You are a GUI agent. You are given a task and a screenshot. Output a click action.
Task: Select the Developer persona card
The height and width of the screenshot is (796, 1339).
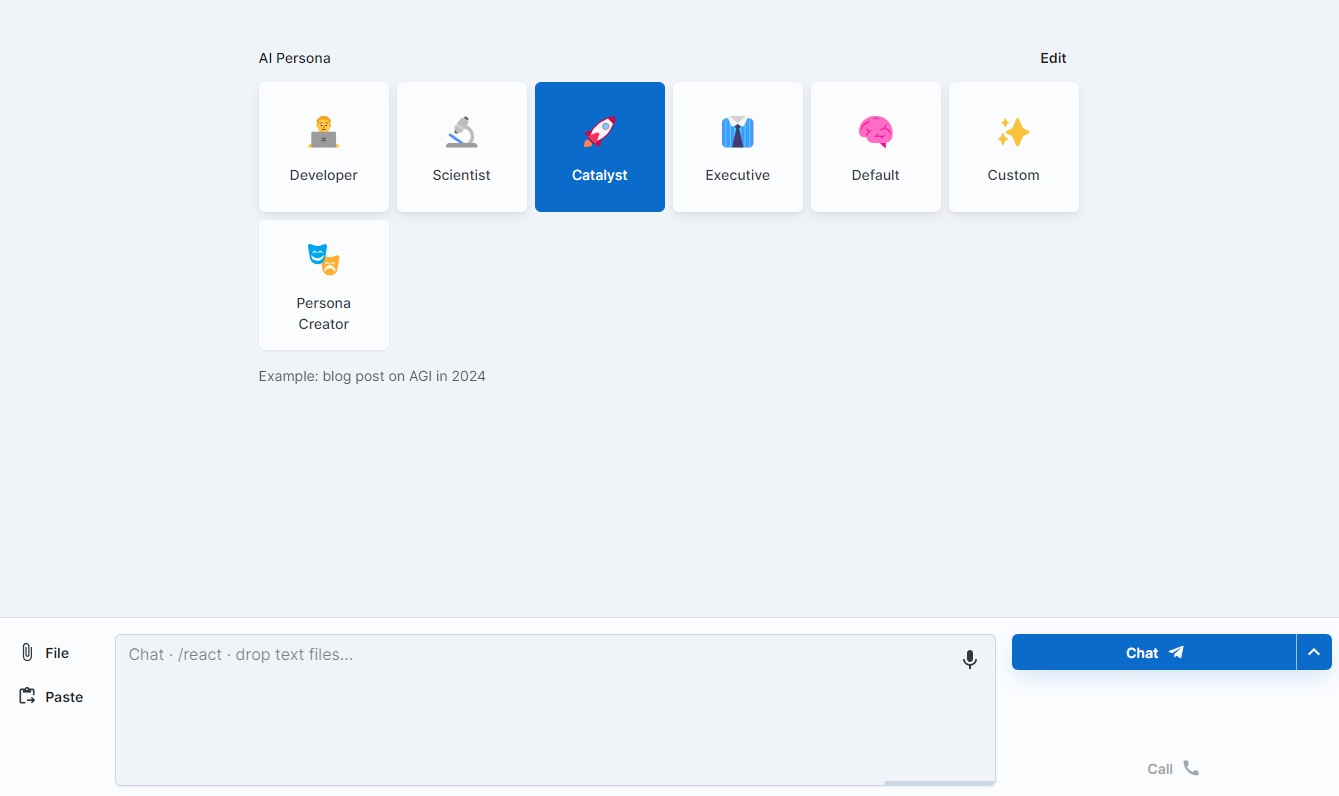pos(324,147)
